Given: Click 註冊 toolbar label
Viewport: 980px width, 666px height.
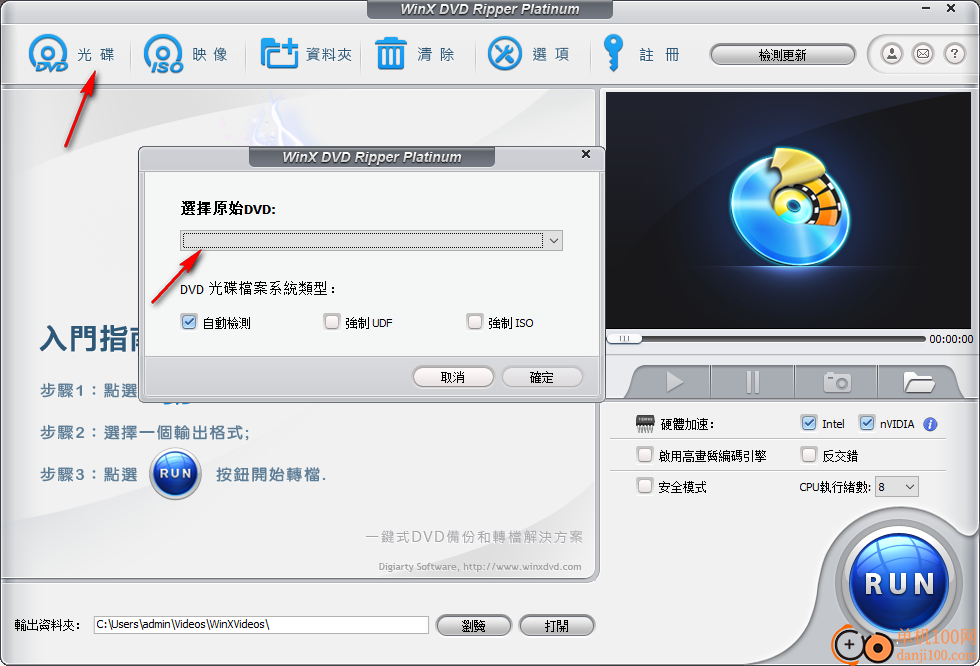Looking at the screenshot, I should (659, 55).
